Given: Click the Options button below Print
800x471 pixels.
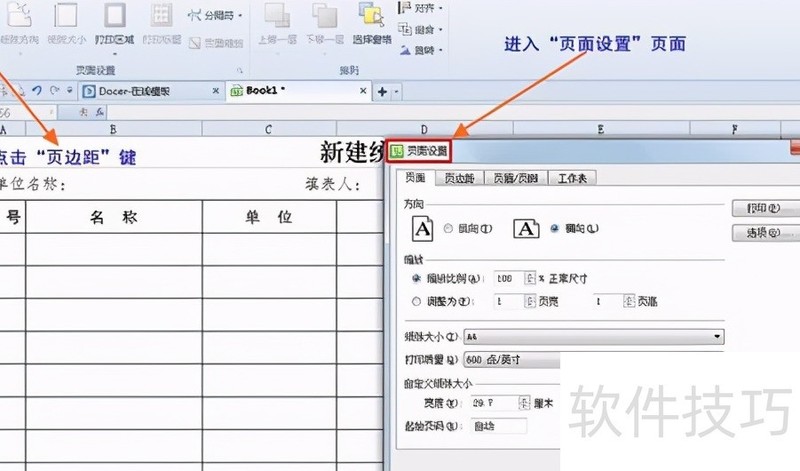Looking at the screenshot, I should pyautogui.click(x=765, y=233).
